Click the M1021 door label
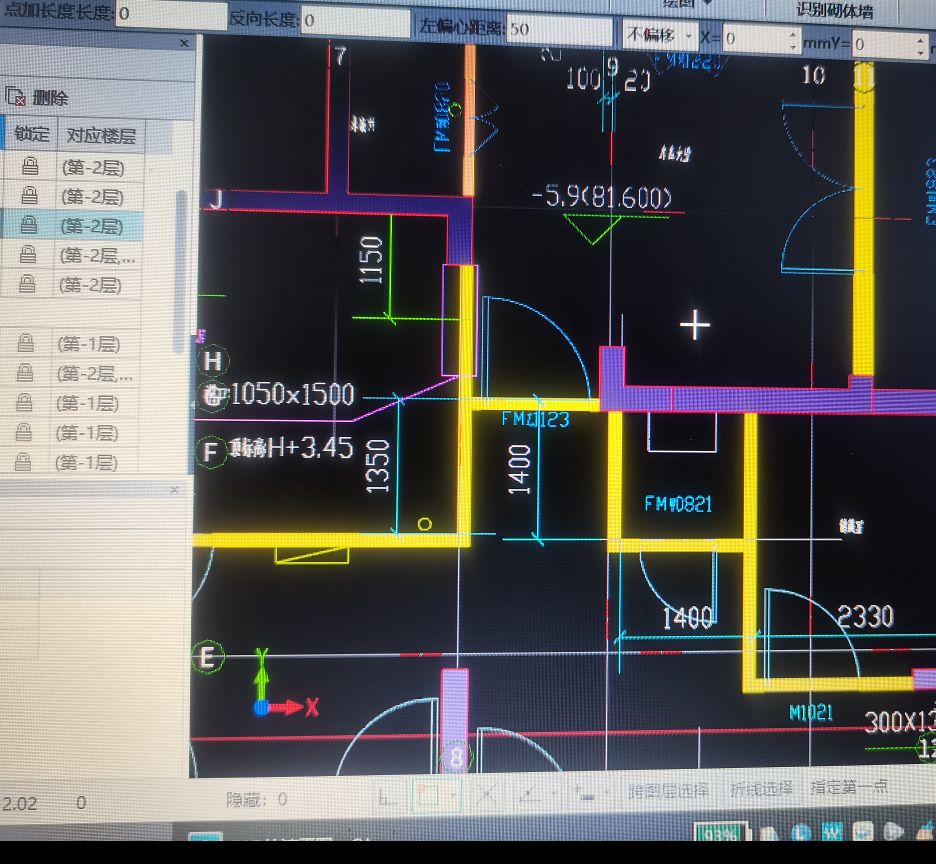This screenshot has height=864, width=936. (x=811, y=712)
